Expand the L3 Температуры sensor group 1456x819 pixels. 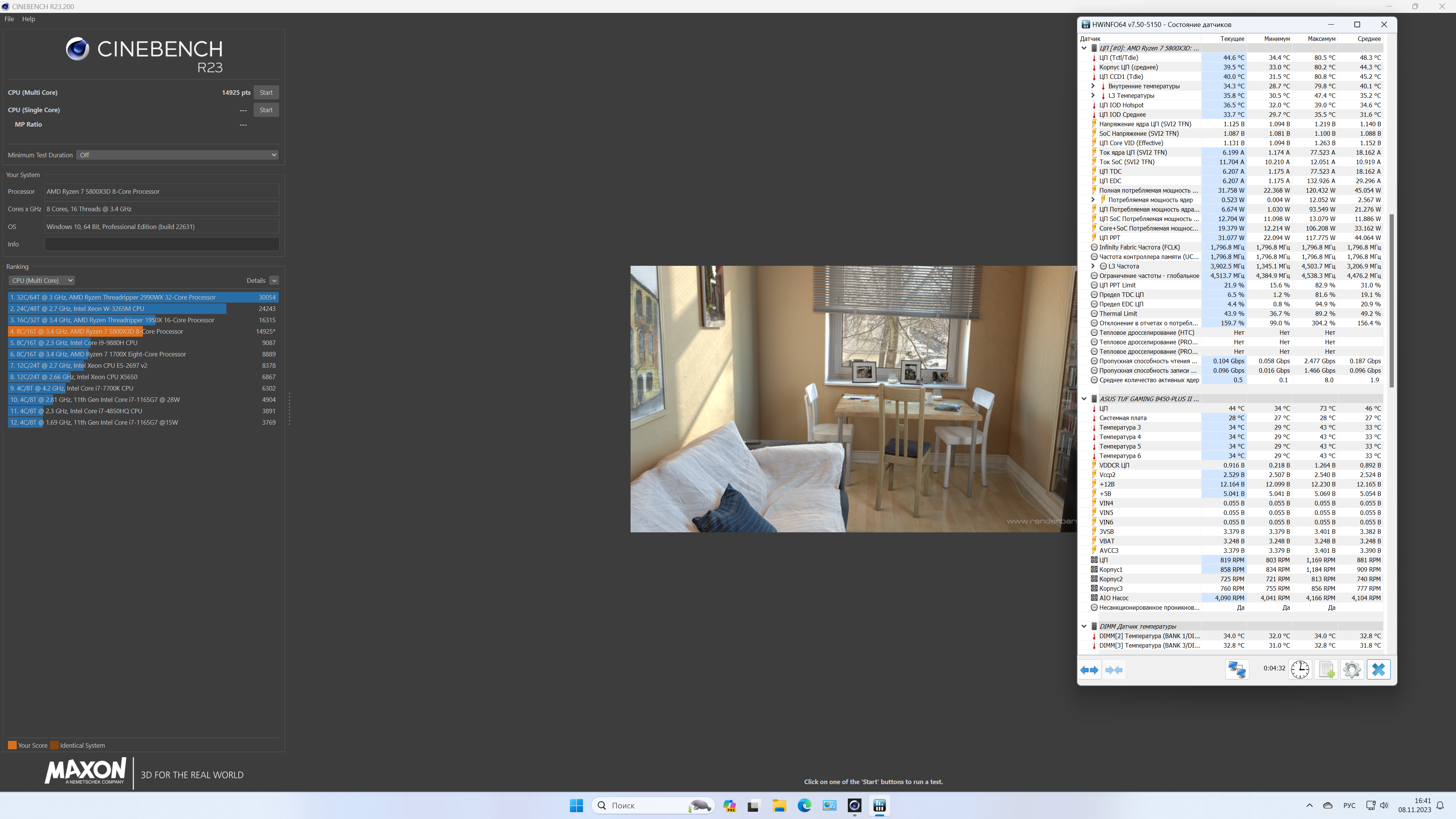pyautogui.click(x=1092, y=96)
